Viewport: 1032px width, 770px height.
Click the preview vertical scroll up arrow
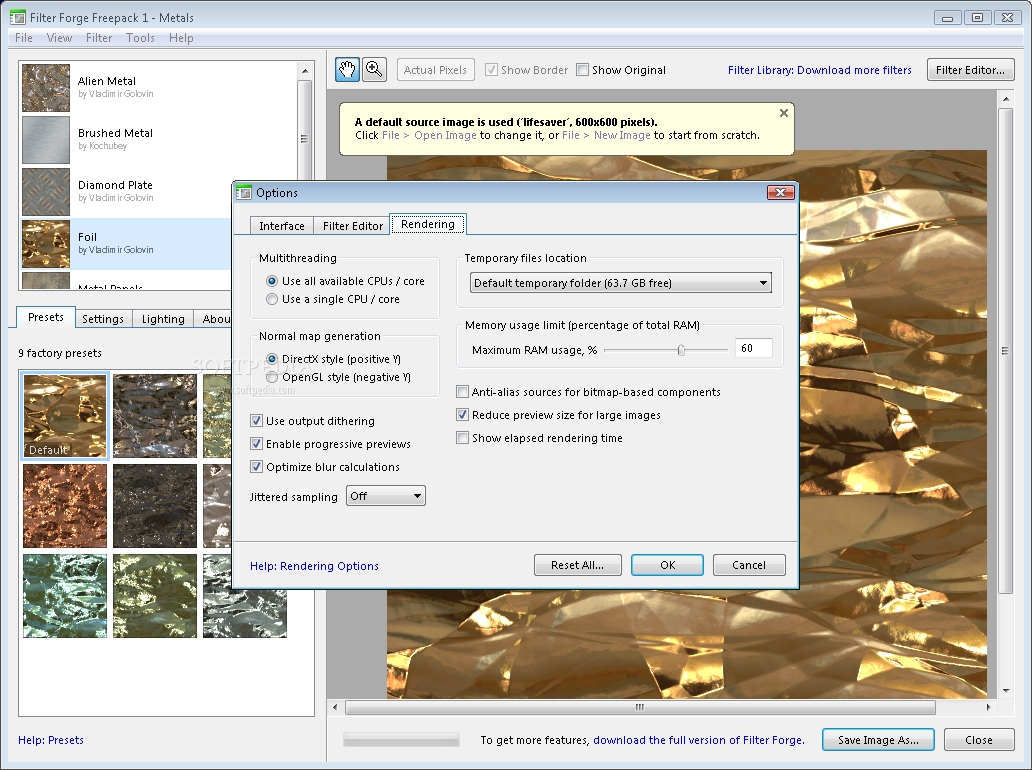[x=1006, y=99]
